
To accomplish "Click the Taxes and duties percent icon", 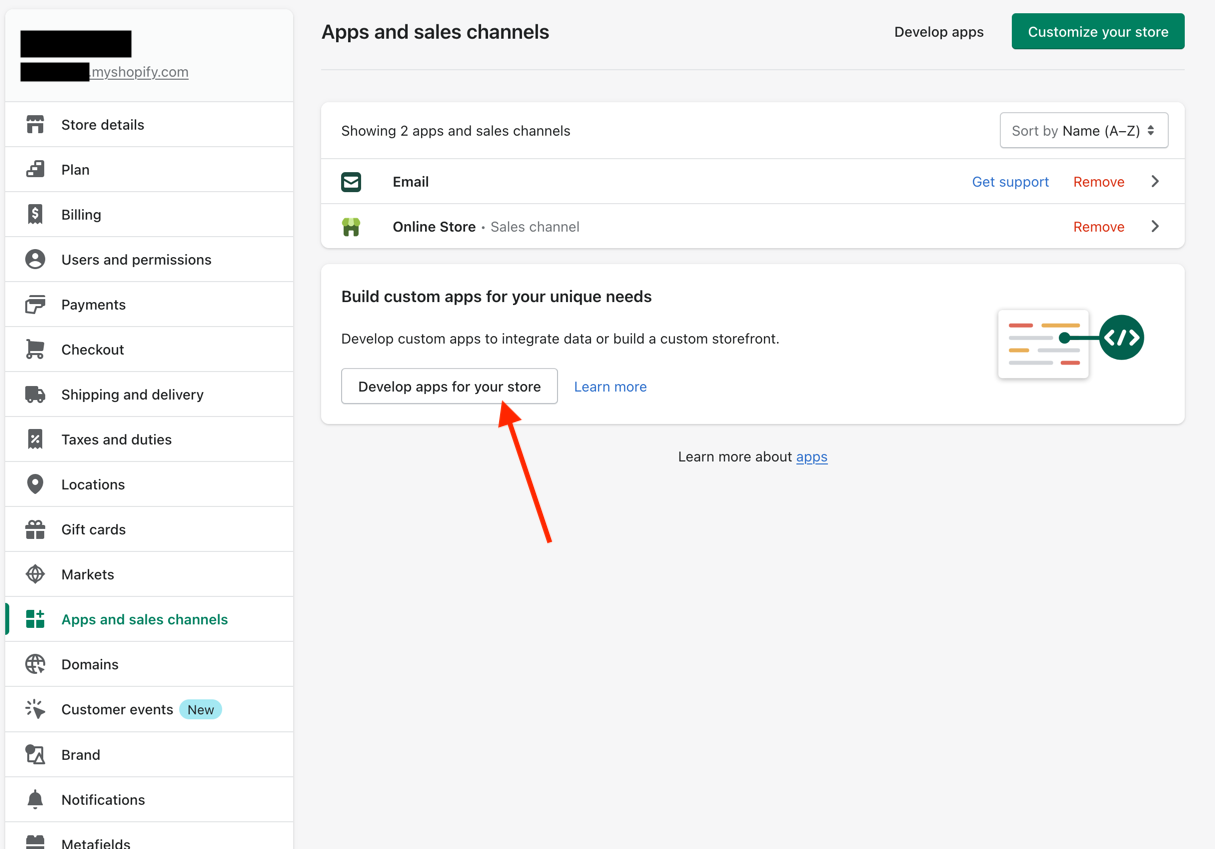I will (35, 440).
